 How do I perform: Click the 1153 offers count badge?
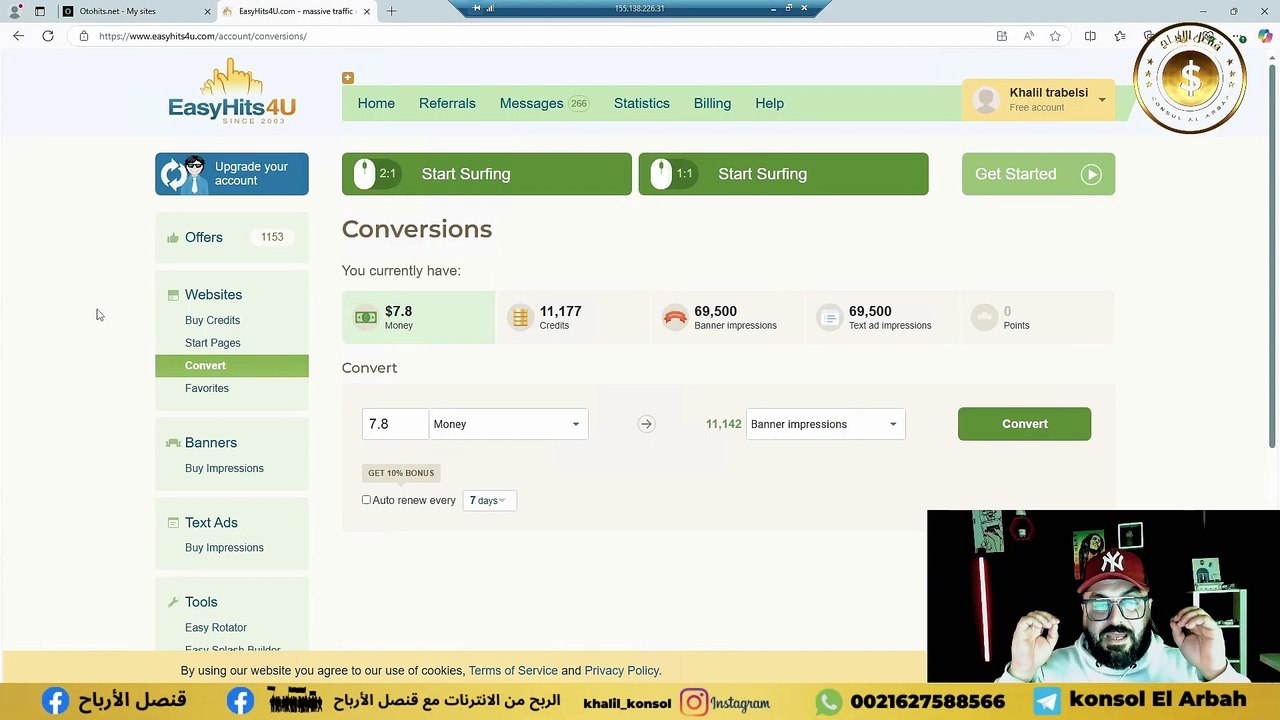pyautogui.click(x=272, y=237)
